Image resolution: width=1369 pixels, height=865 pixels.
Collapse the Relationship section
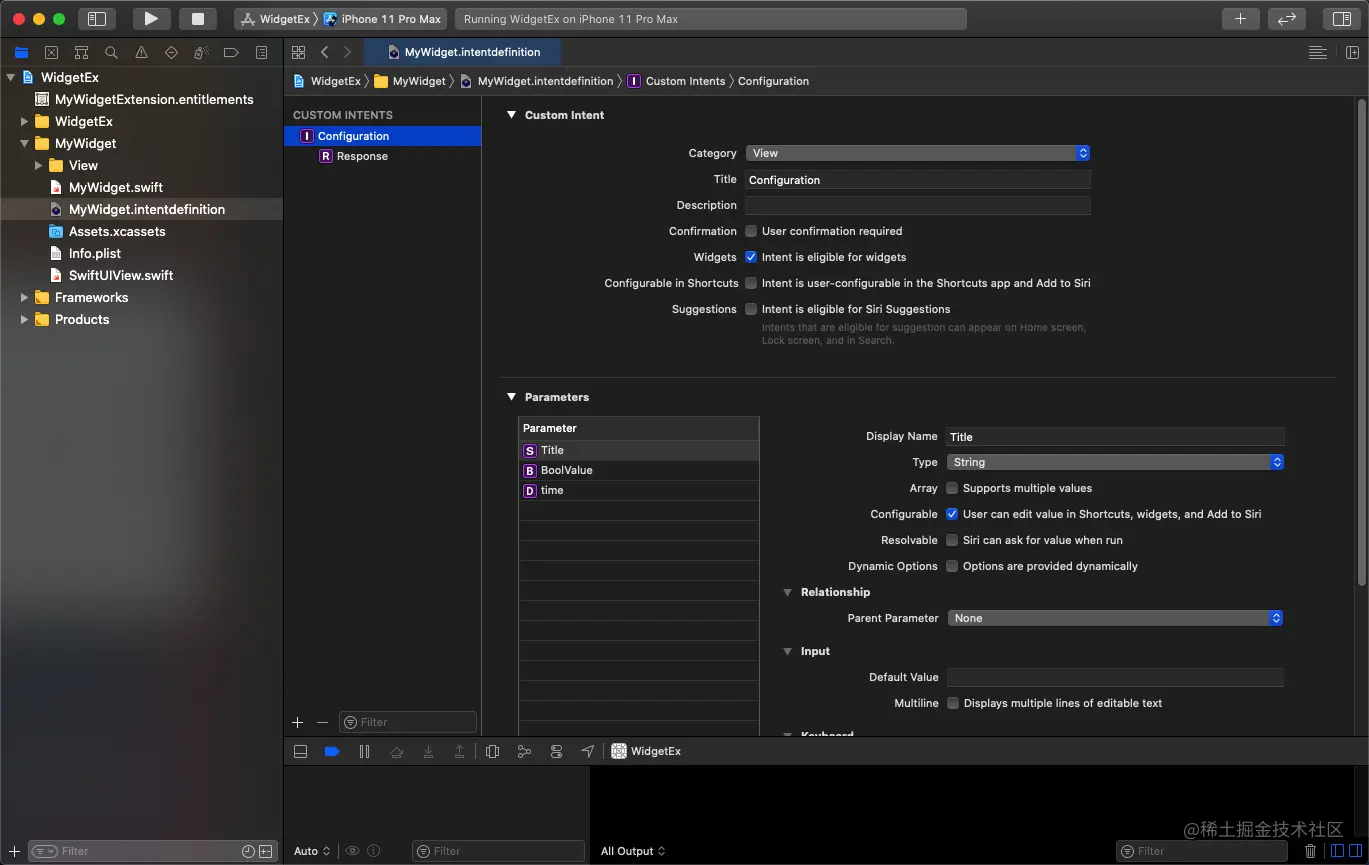[x=788, y=592]
